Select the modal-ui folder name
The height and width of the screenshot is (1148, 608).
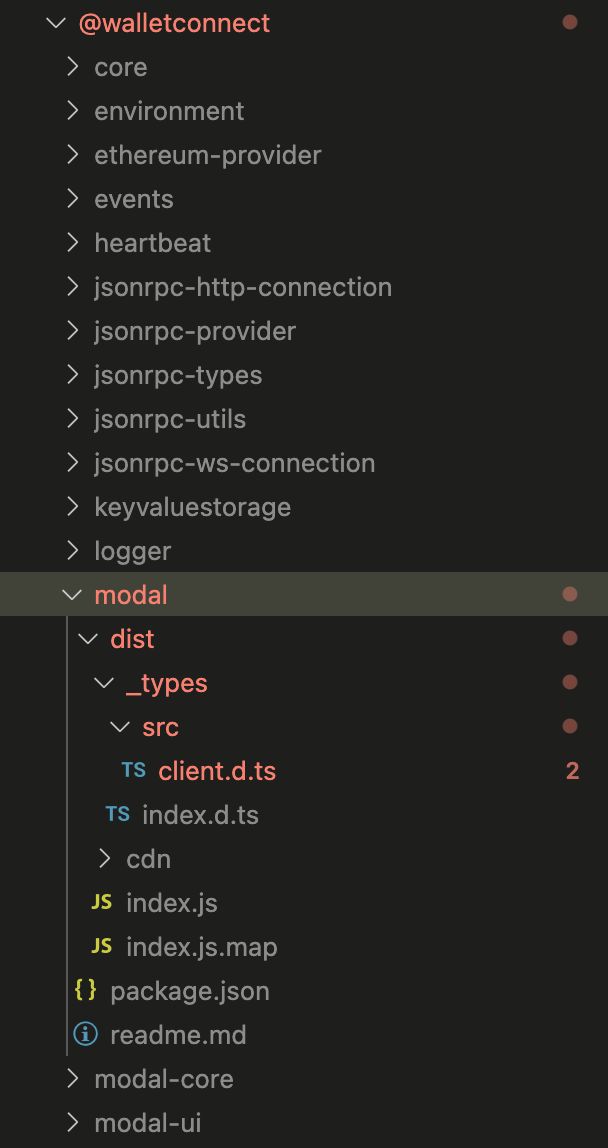148,1122
